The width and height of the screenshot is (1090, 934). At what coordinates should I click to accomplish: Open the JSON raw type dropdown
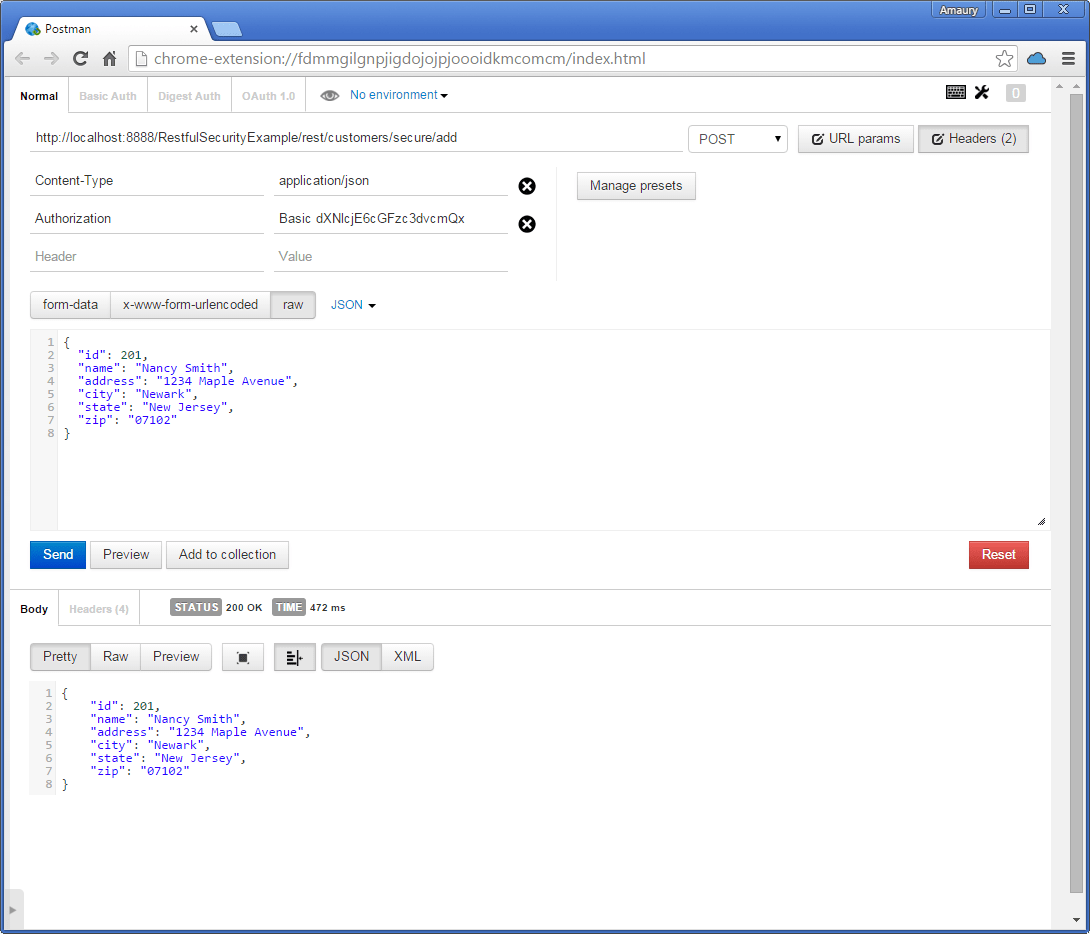353,305
